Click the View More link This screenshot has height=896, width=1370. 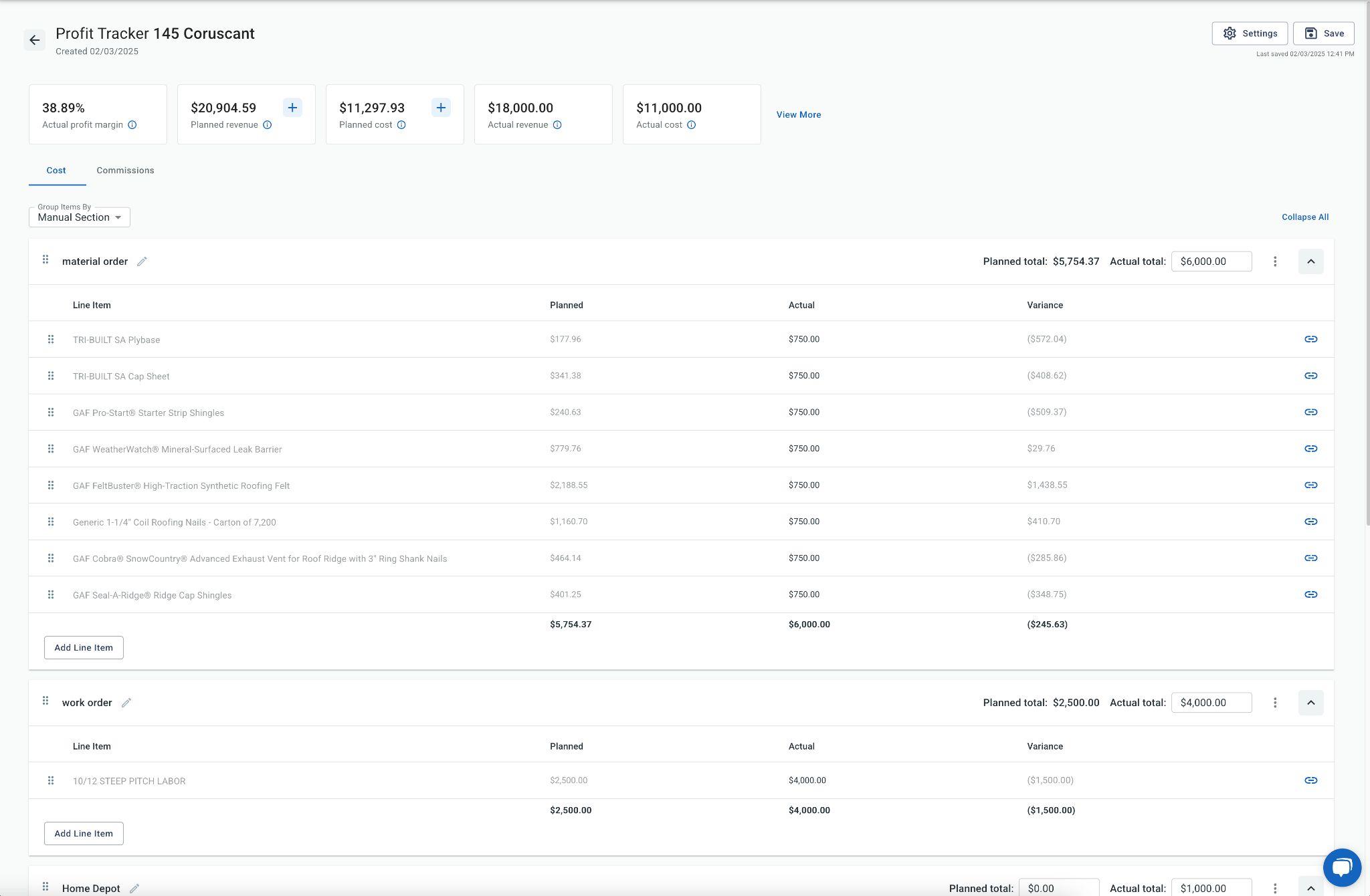click(x=798, y=115)
